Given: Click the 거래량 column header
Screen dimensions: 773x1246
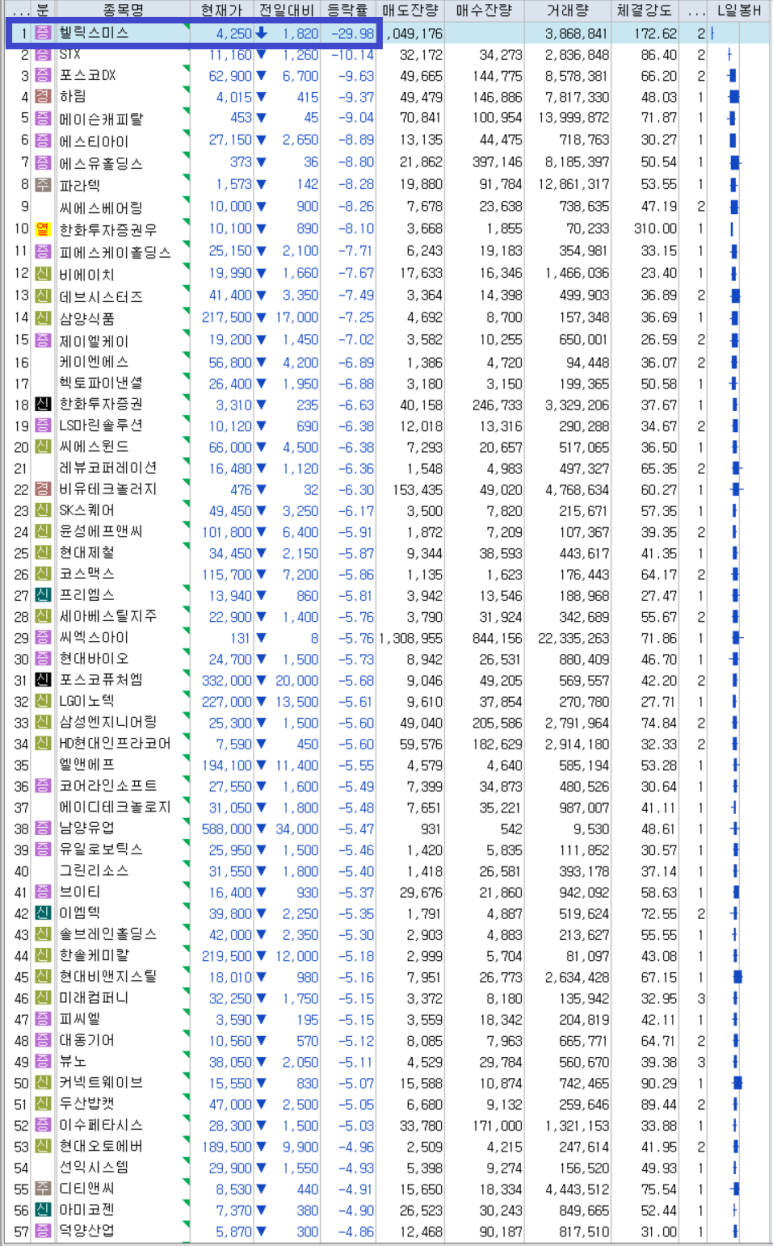Looking at the screenshot, I should [x=567, y=10].
